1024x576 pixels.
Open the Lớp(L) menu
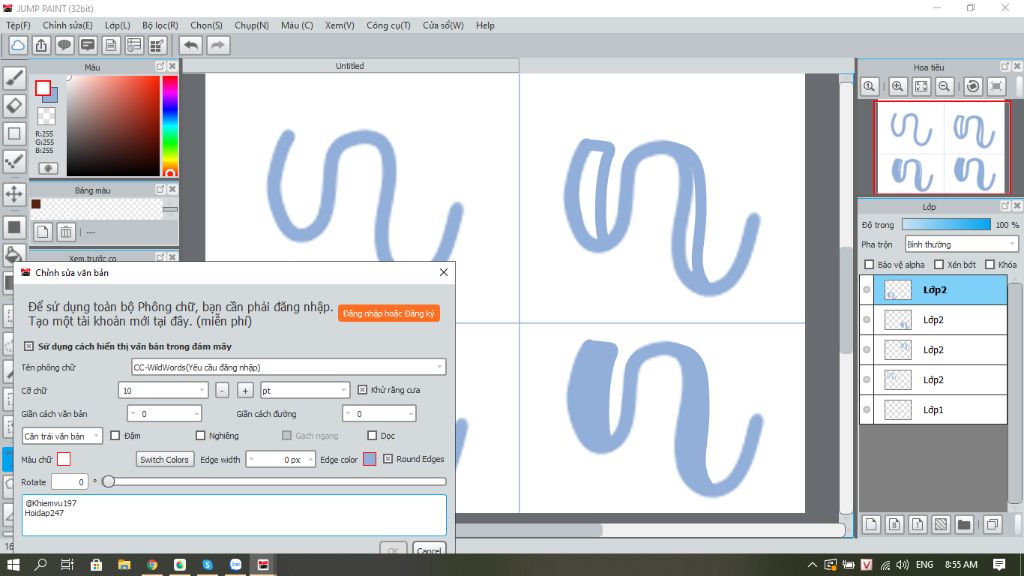pyautogui.click(x=118, y=25)
